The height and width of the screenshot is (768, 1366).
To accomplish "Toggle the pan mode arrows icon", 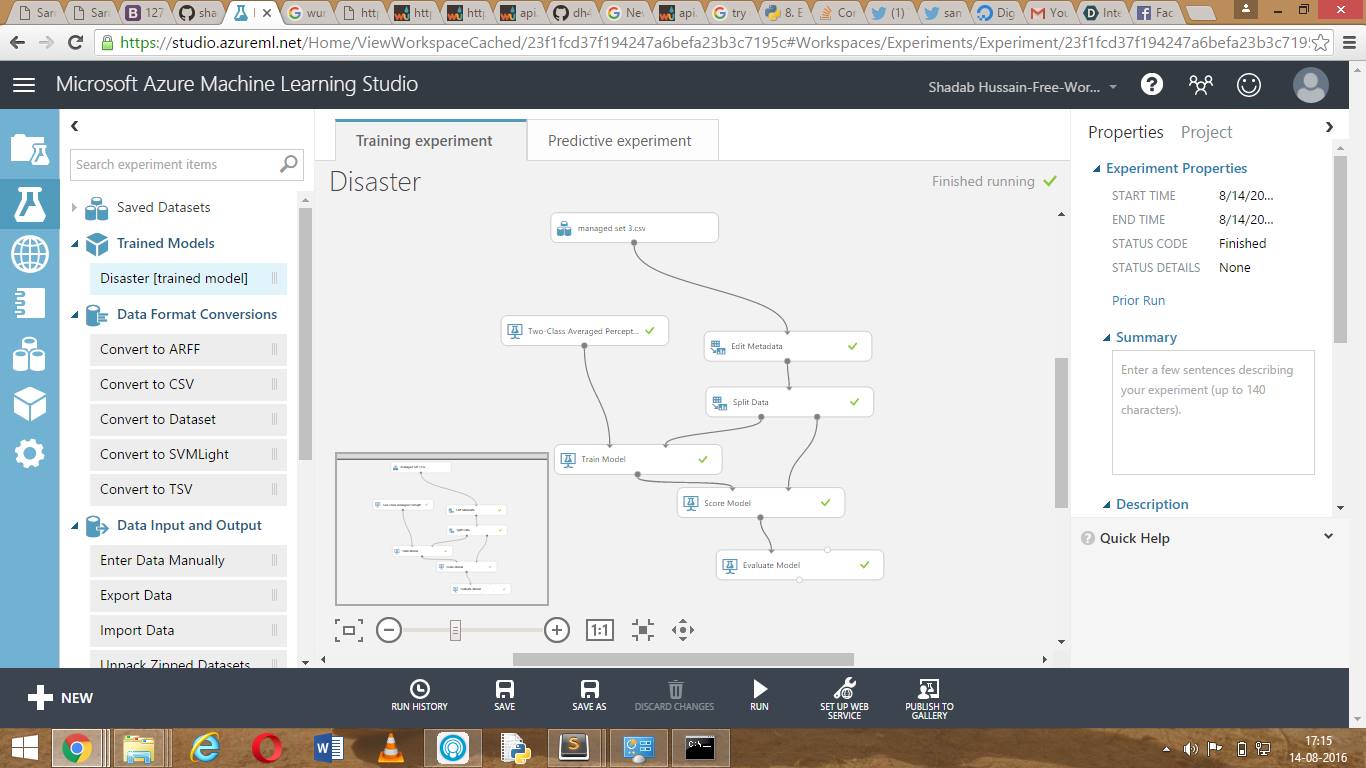I will [683, 629].
